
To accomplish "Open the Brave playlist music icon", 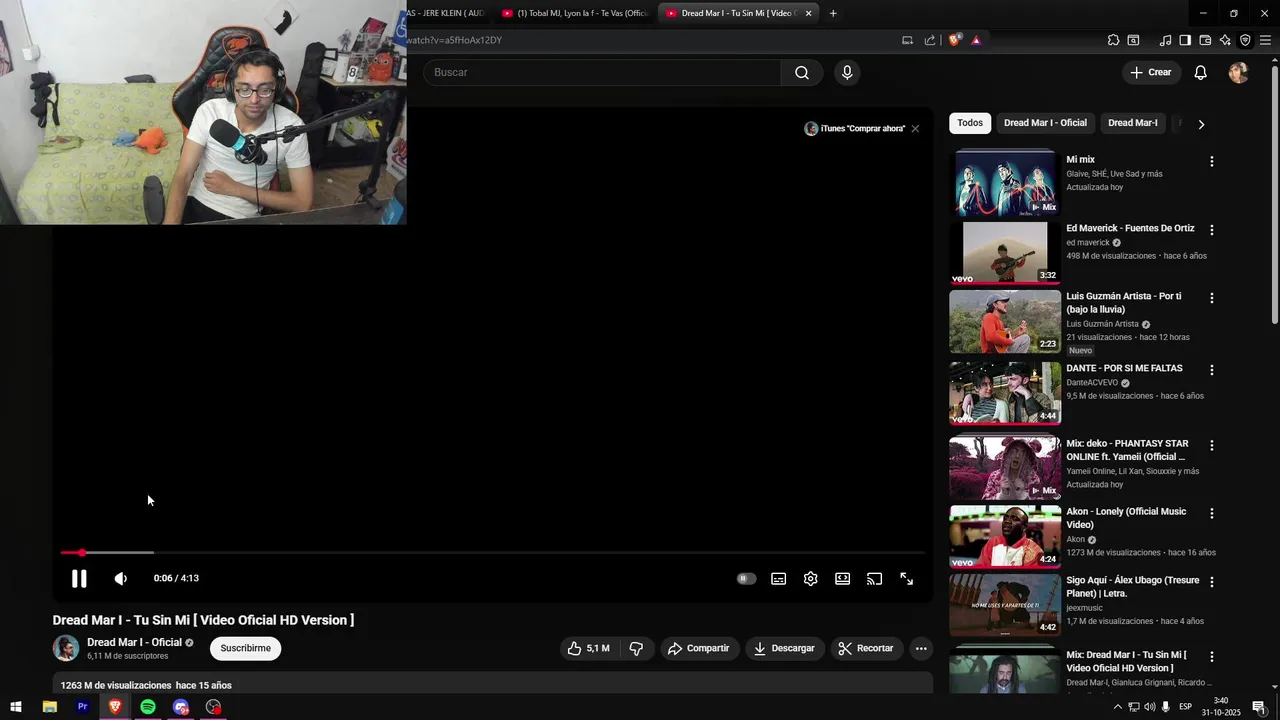I will point(1165,40).
